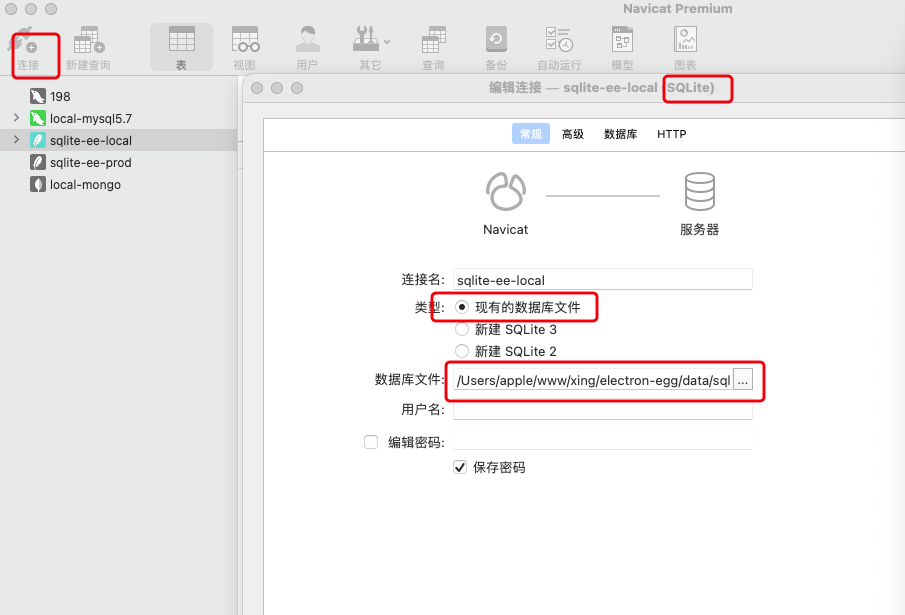Switch to the Advanced (高级) tab
The height and width of the screenshot is (615, 905).
tap(573, 134)
